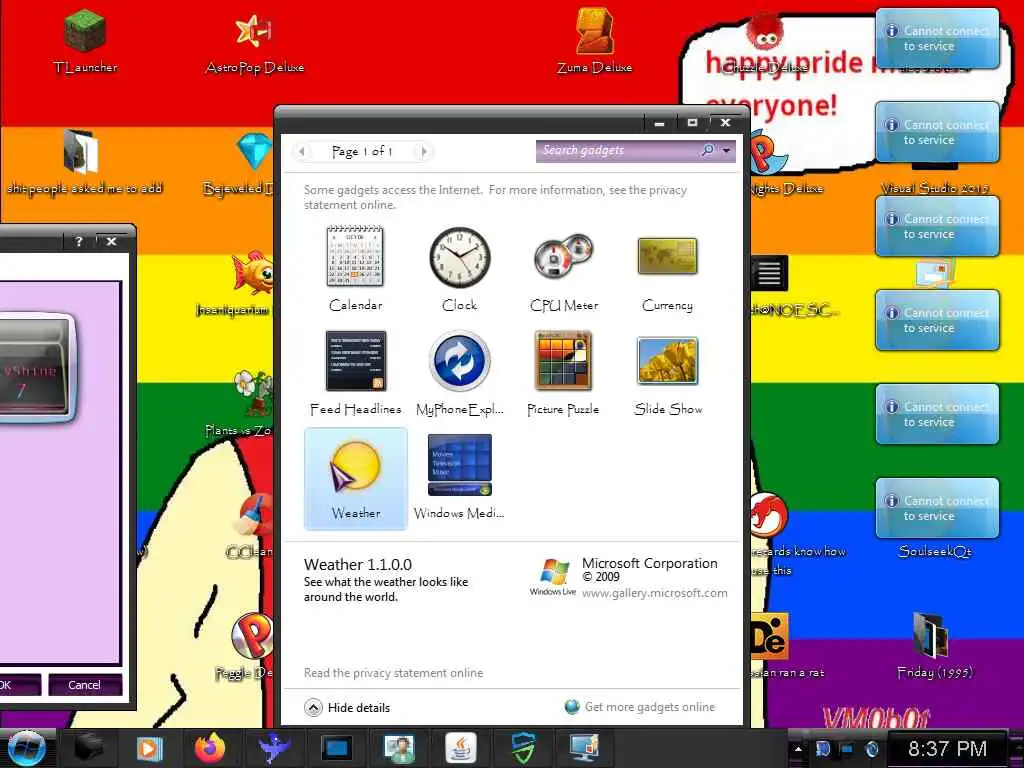Screen dimensions: 1024x768
Task: Open the media player taskbar icon
Action: click(149, 748)
